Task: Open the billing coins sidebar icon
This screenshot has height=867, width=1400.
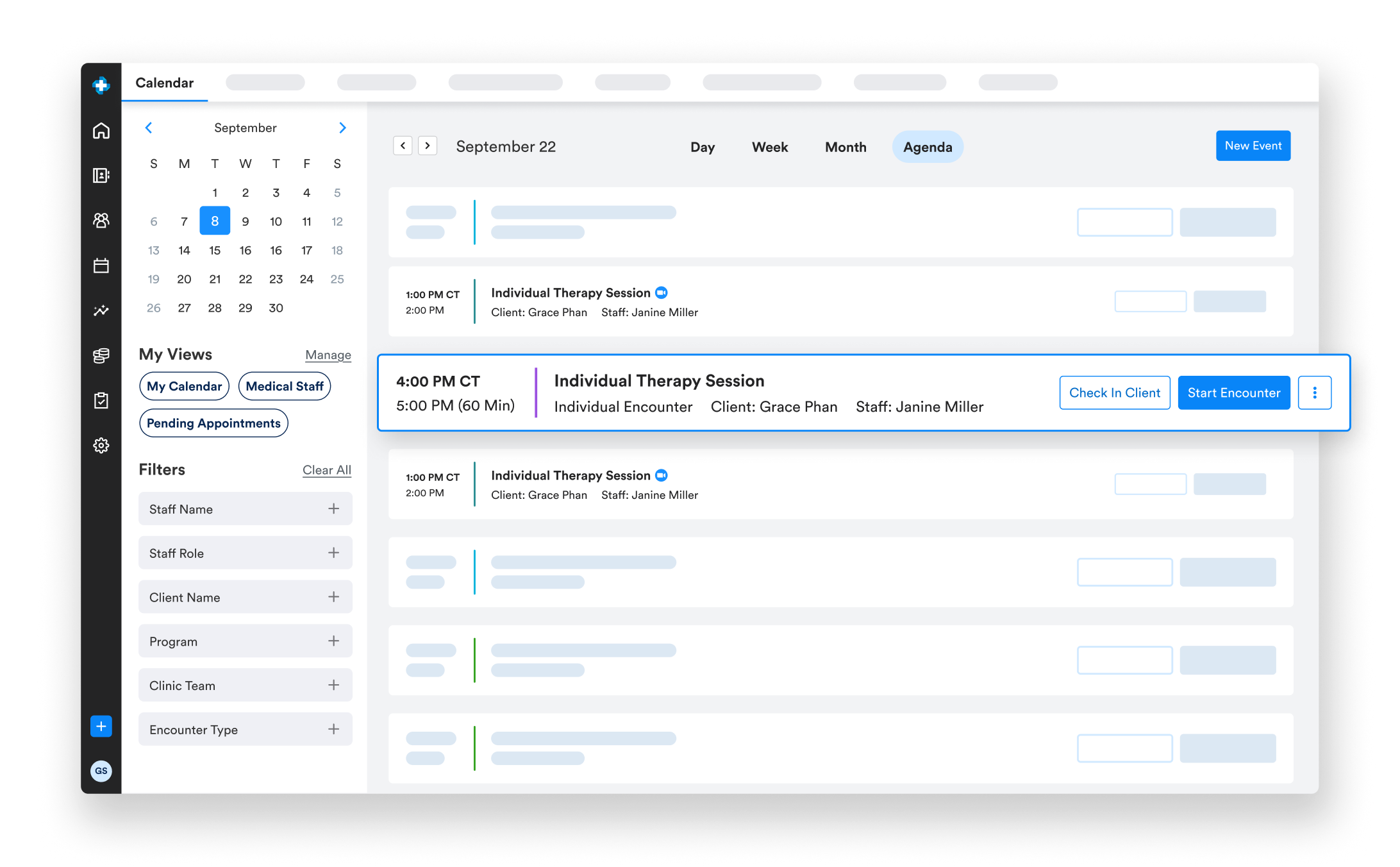Action: point(101,355)
